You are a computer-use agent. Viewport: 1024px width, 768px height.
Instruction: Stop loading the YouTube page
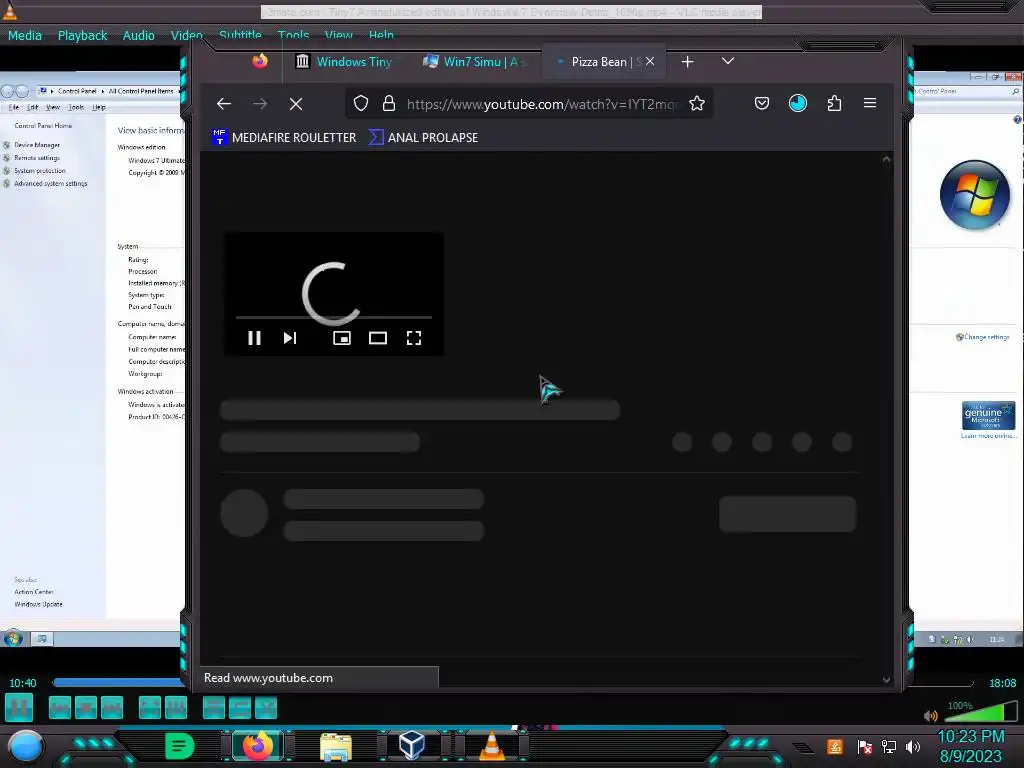[296, 104]
